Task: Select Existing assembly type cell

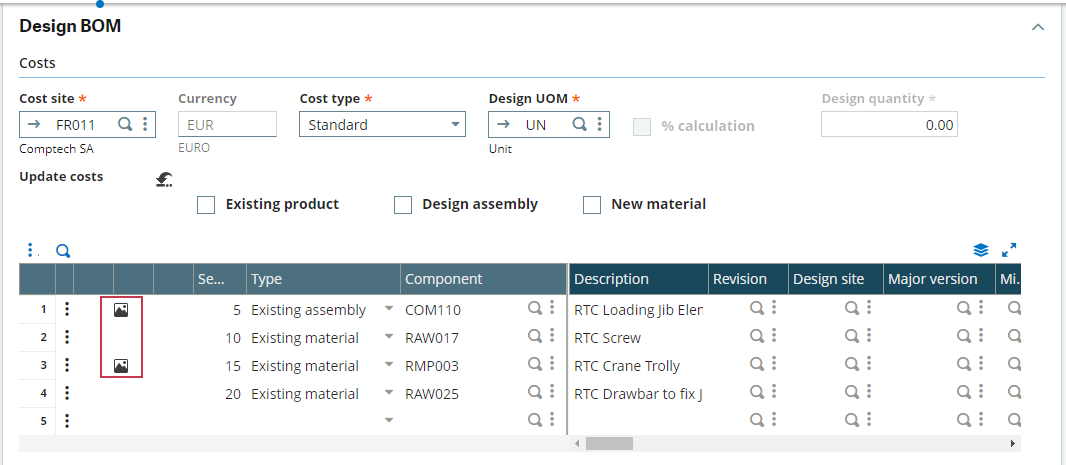Action: coord(324,310)
